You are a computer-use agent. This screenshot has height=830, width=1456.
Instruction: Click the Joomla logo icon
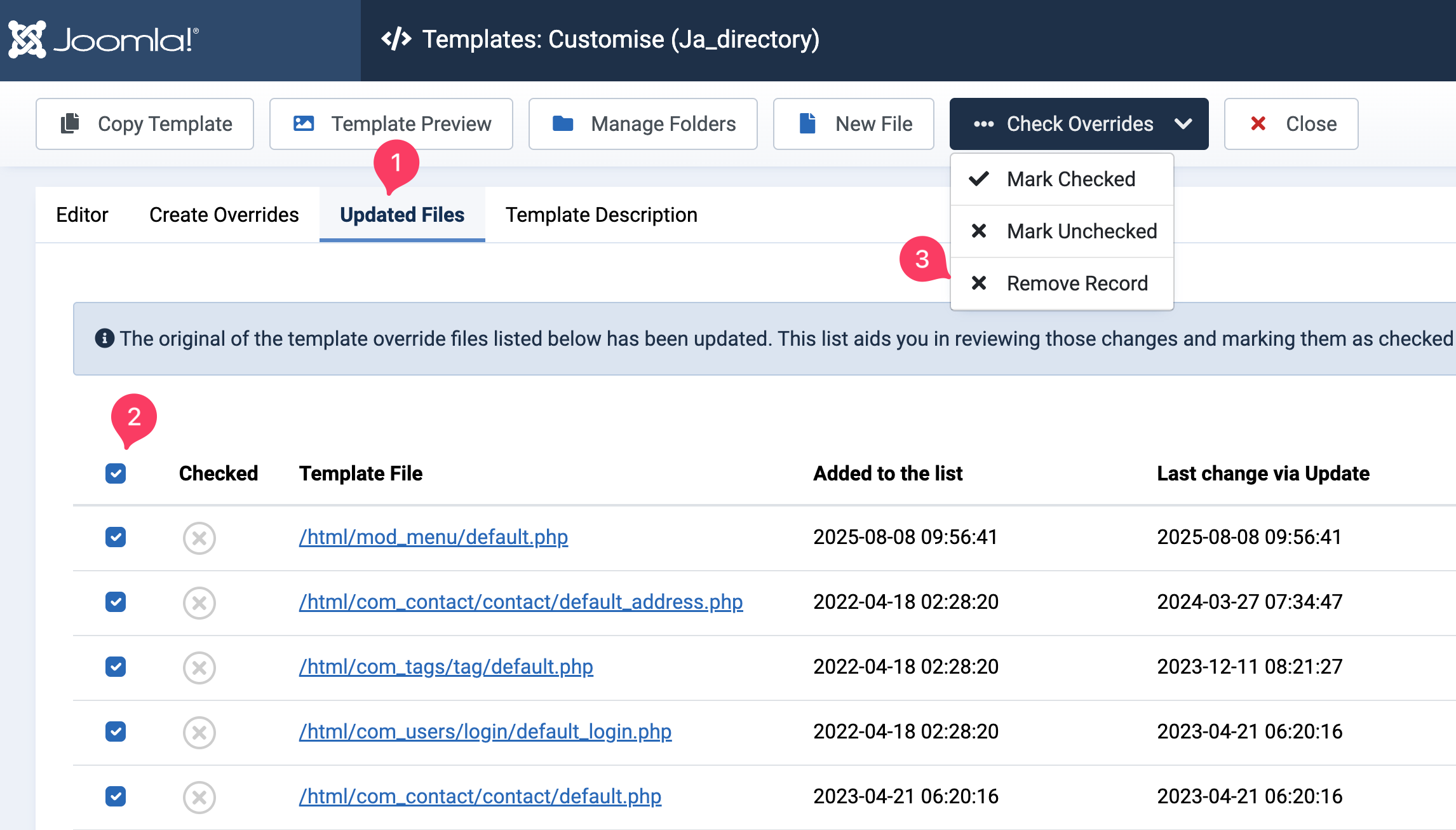pyautogui.click(x=27, y=39)
